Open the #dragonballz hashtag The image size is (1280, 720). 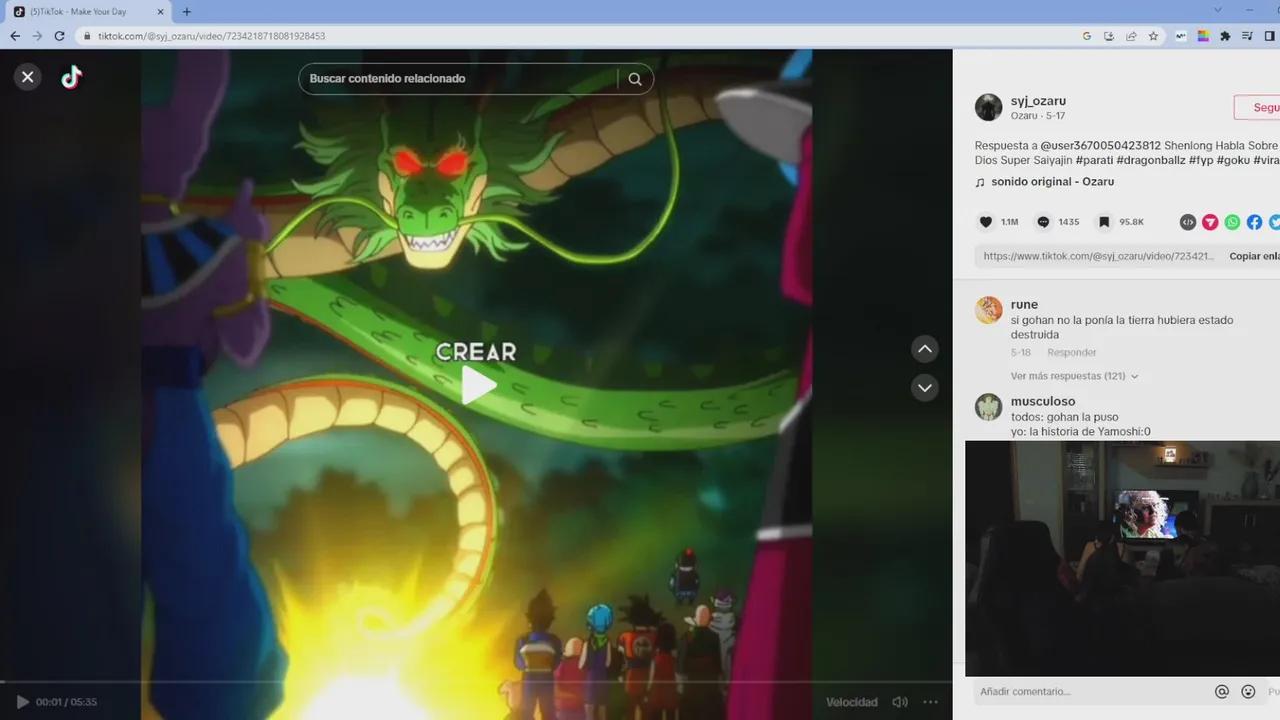click(1150, 160)
